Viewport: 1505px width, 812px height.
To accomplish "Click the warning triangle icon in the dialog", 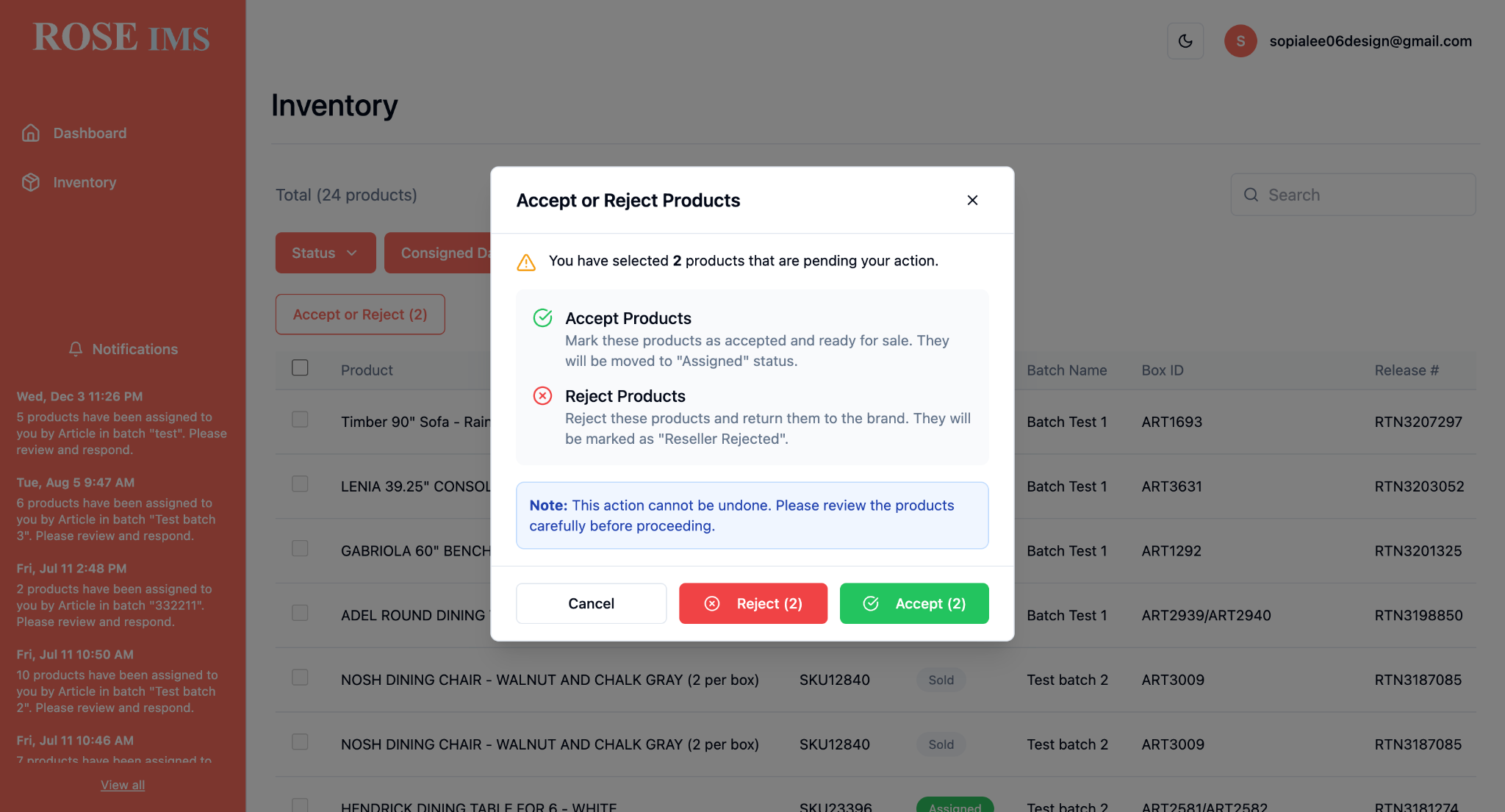I will 526,262.
